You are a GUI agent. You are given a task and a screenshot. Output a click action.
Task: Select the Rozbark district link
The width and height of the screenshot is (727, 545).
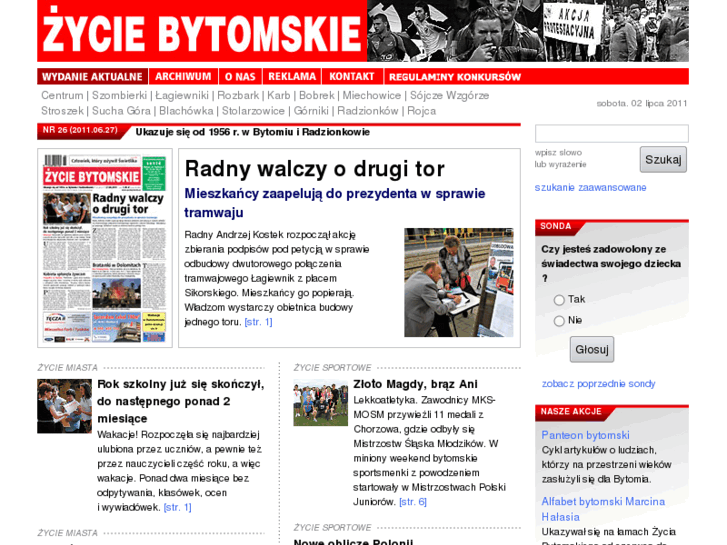click(x=238, y=96)
